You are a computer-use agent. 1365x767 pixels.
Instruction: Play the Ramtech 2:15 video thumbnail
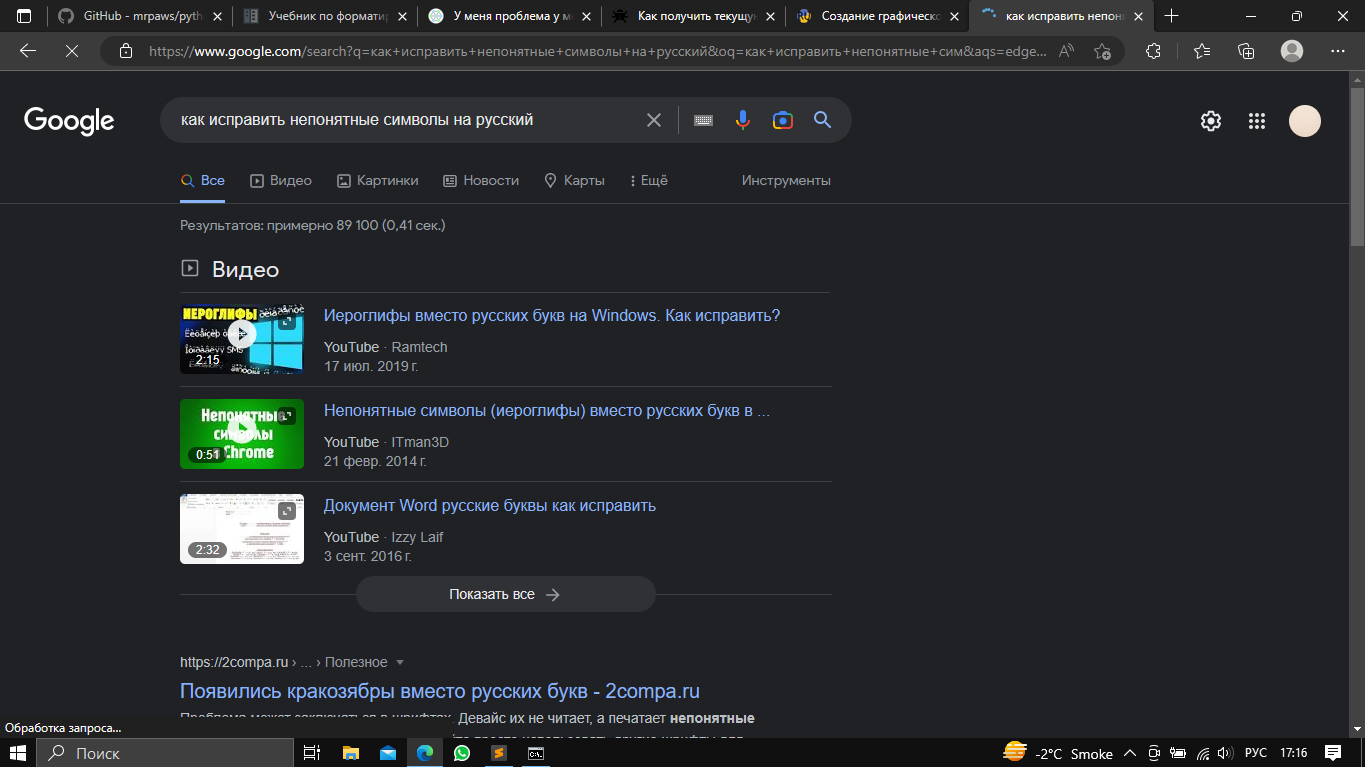click(242, 339)
